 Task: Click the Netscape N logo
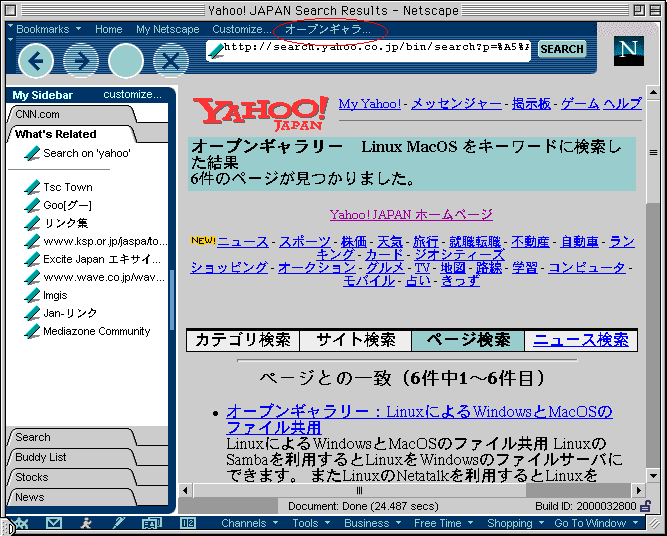tap(629, 51)
